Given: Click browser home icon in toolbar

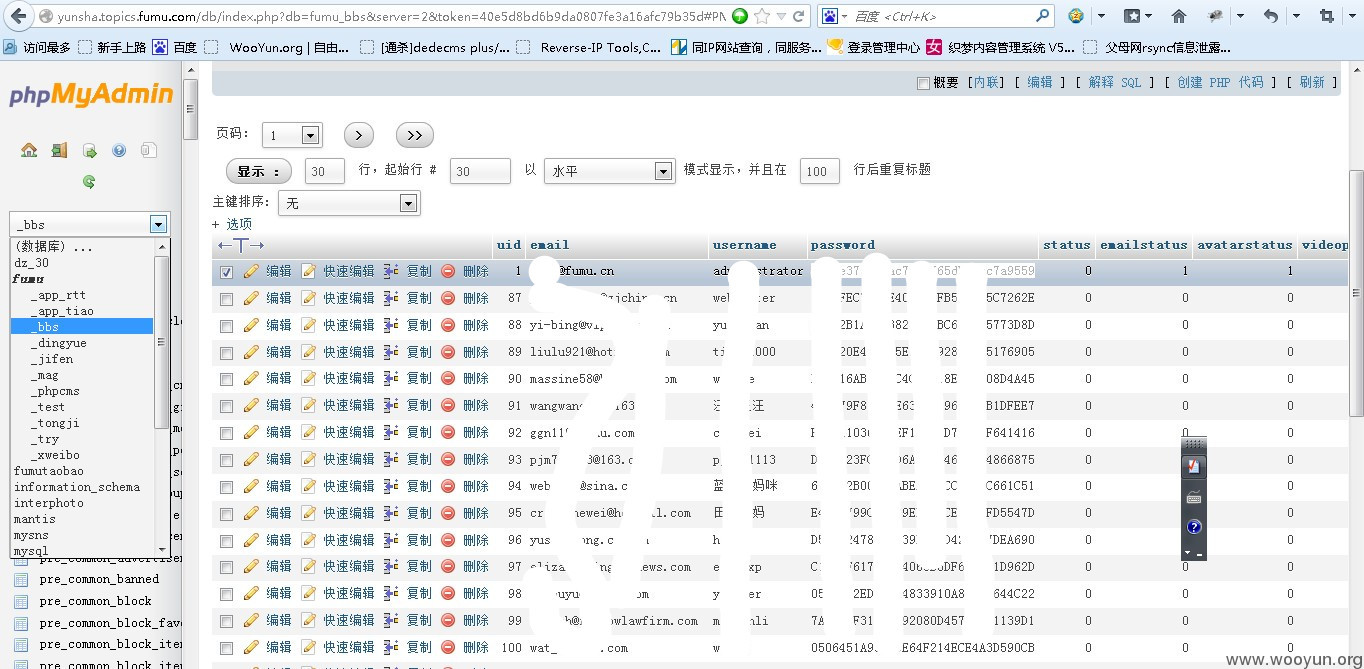Looking at the screenshot, I should pyautogui.click(x=1179, y=16).
